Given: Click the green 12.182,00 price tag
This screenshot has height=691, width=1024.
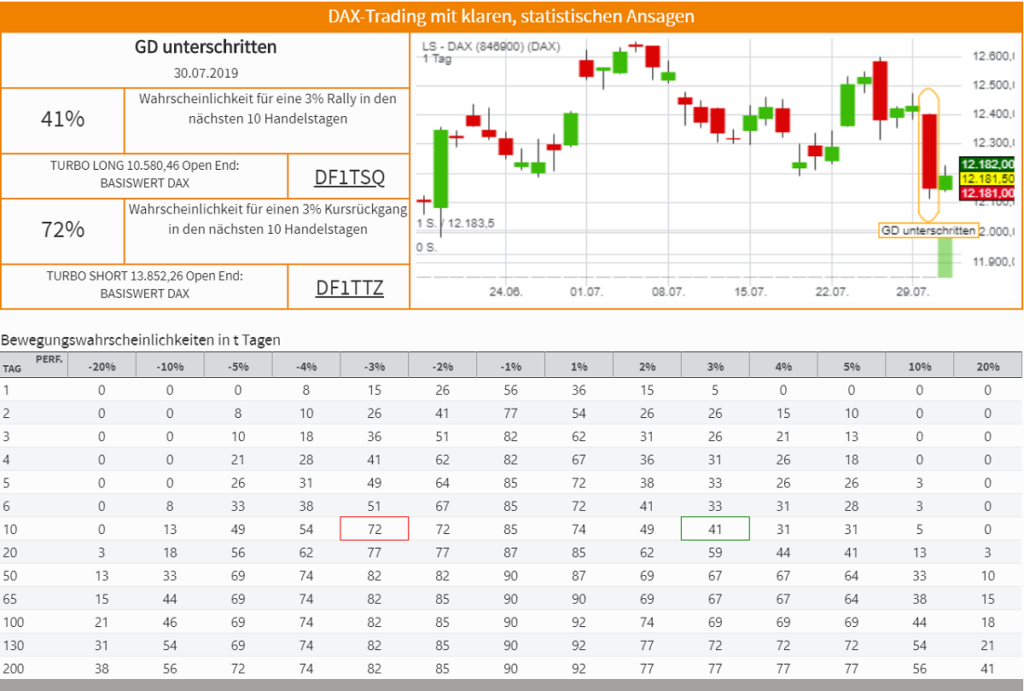Looking at the screenshot, I should pyautogui.click(x=987, y=164).
